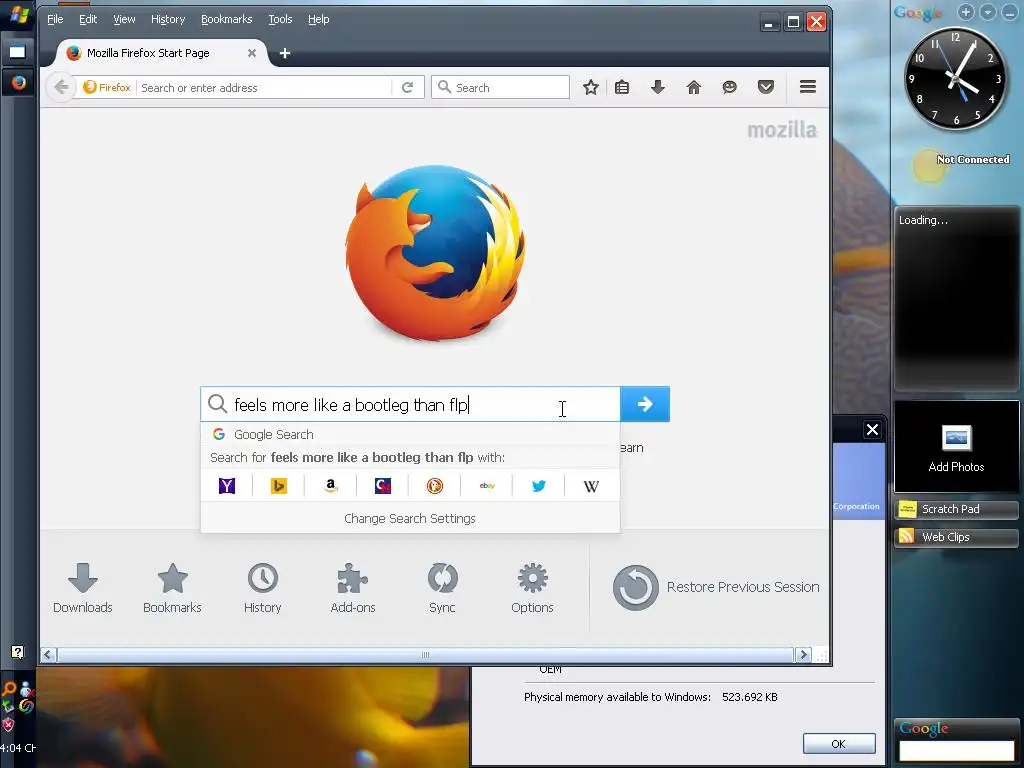1024x768 pixels.
Task: Show bookmarks list icon in toolbar
Action: click(x=622, y=87)
